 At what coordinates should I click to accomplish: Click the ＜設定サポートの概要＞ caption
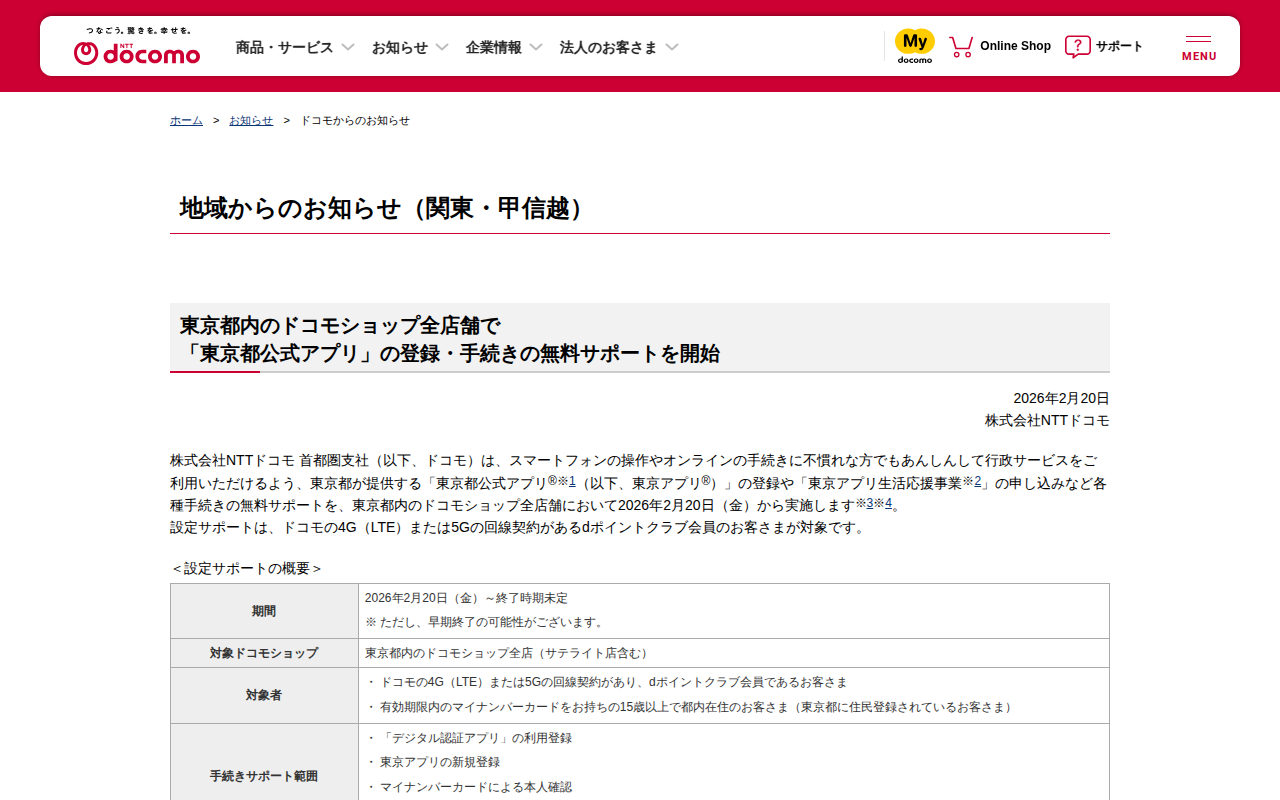246,568
